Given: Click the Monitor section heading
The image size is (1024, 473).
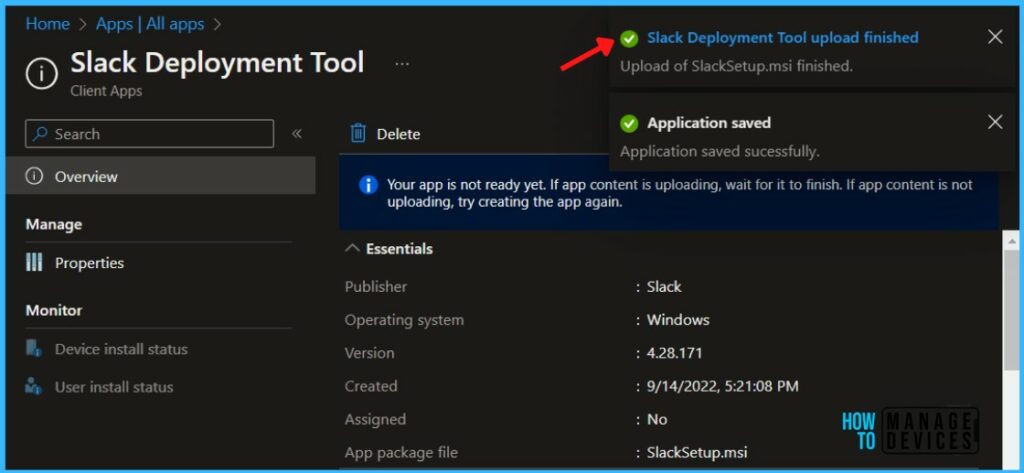Looking at the screenshot, I should click(x=54, y=310).
